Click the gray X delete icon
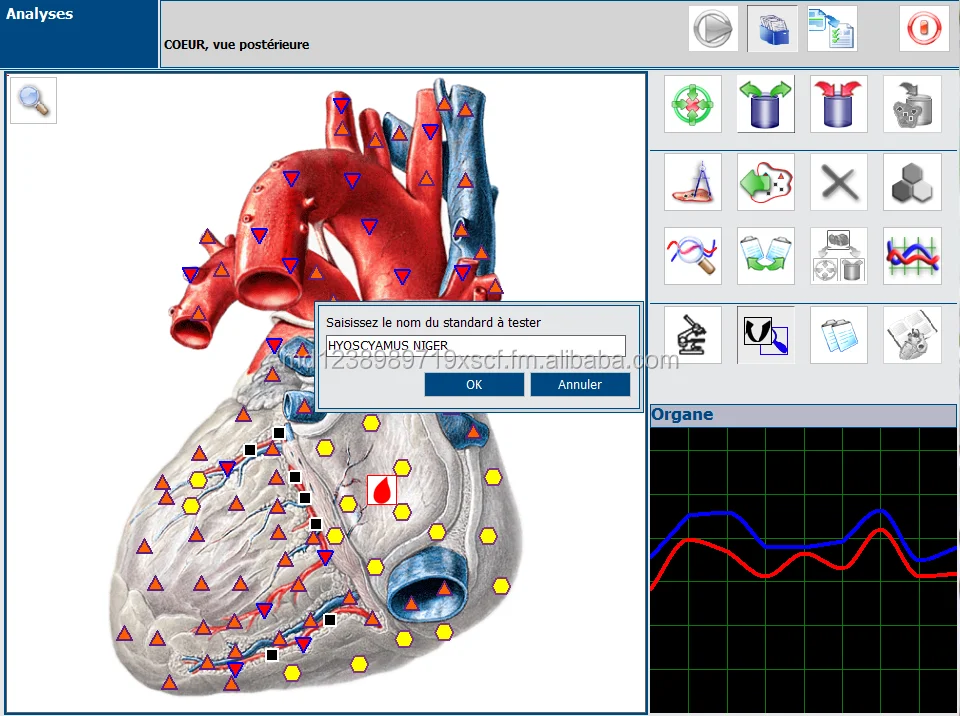The image size is (960, 716). (838, 183)
